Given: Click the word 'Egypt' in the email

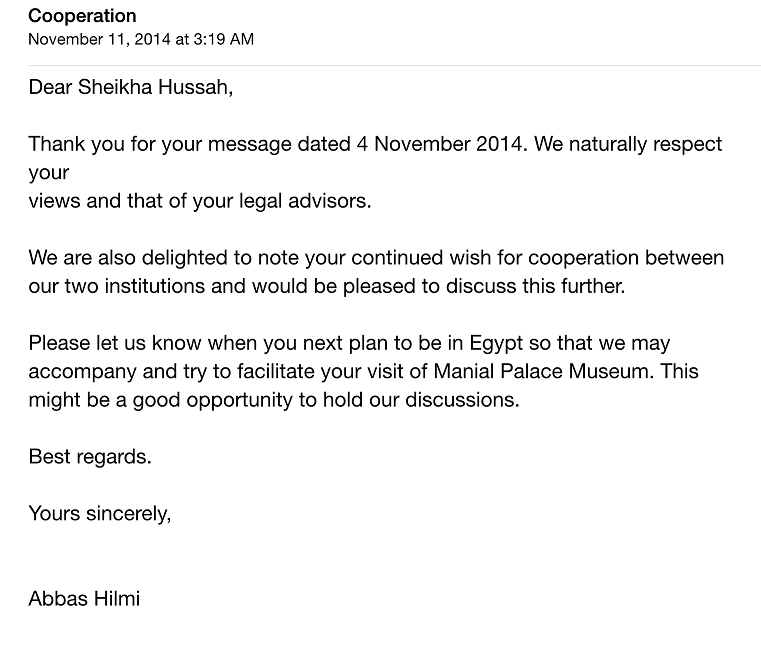Looking at the screenshot, I should point(496,344).
